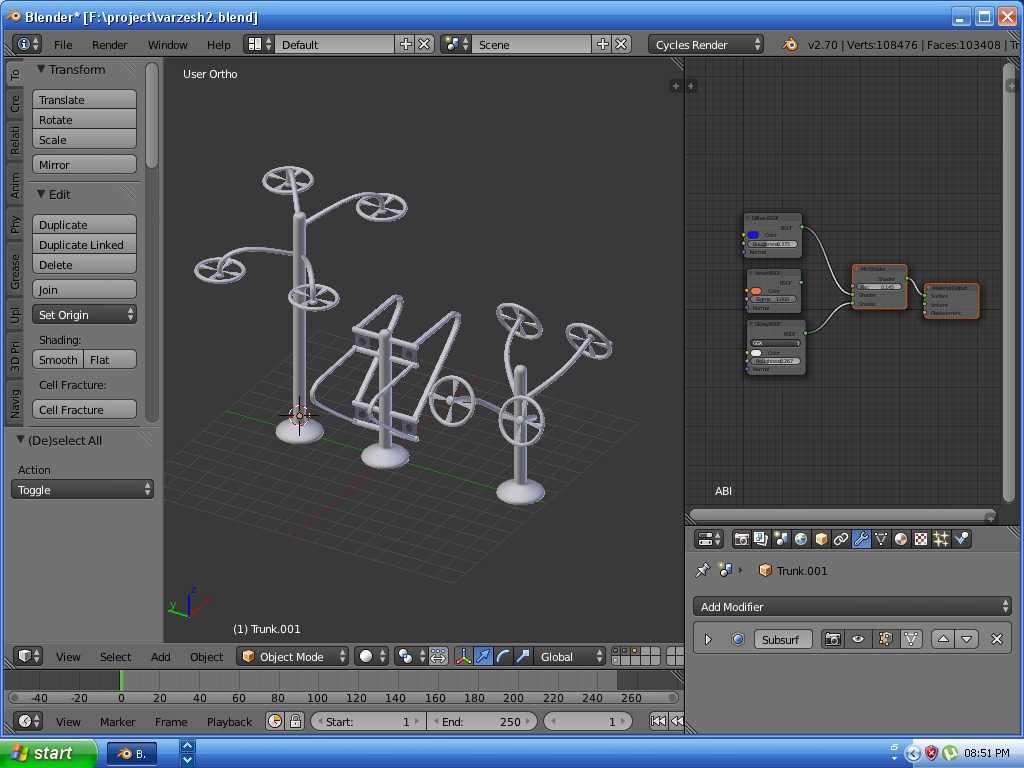Open the Object Mode selector
Viewport: 1024px width, 768px height.
click(x=291, y=657)
